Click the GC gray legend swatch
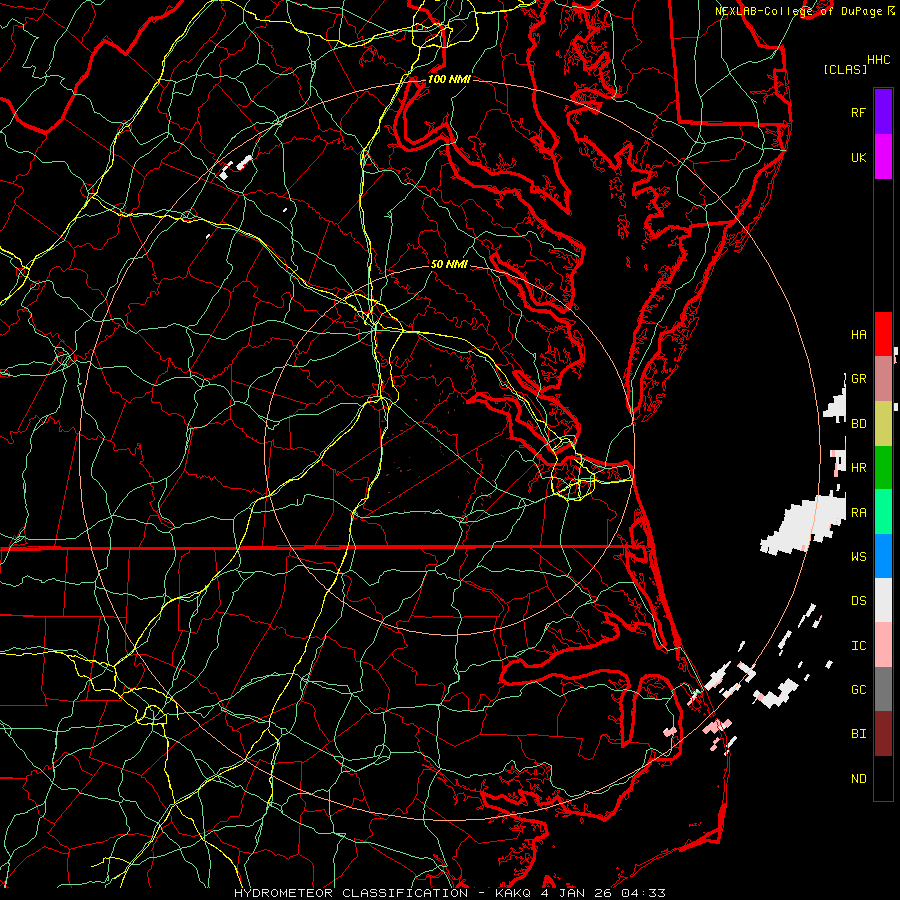 883,689
